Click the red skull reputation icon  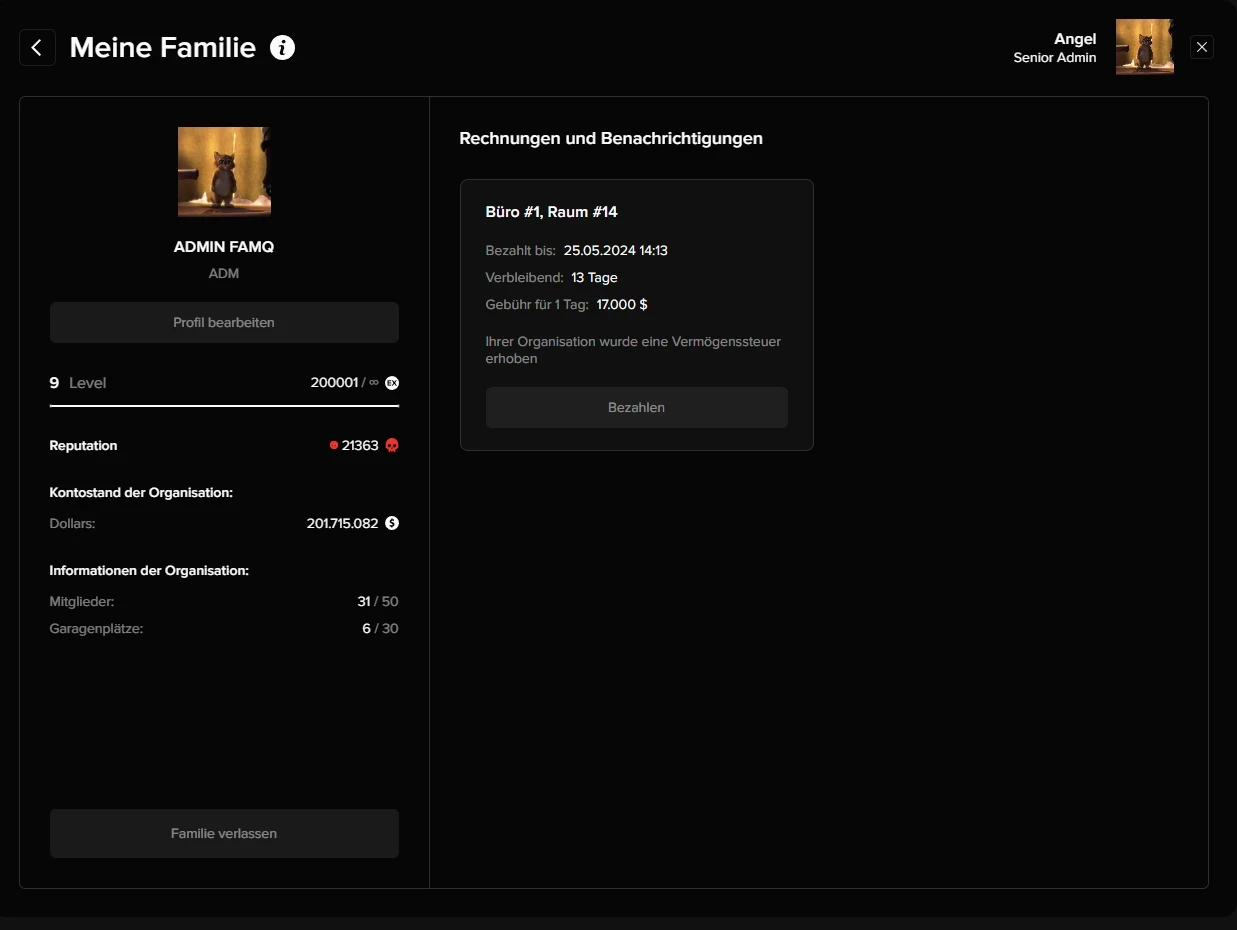(392, 445)
